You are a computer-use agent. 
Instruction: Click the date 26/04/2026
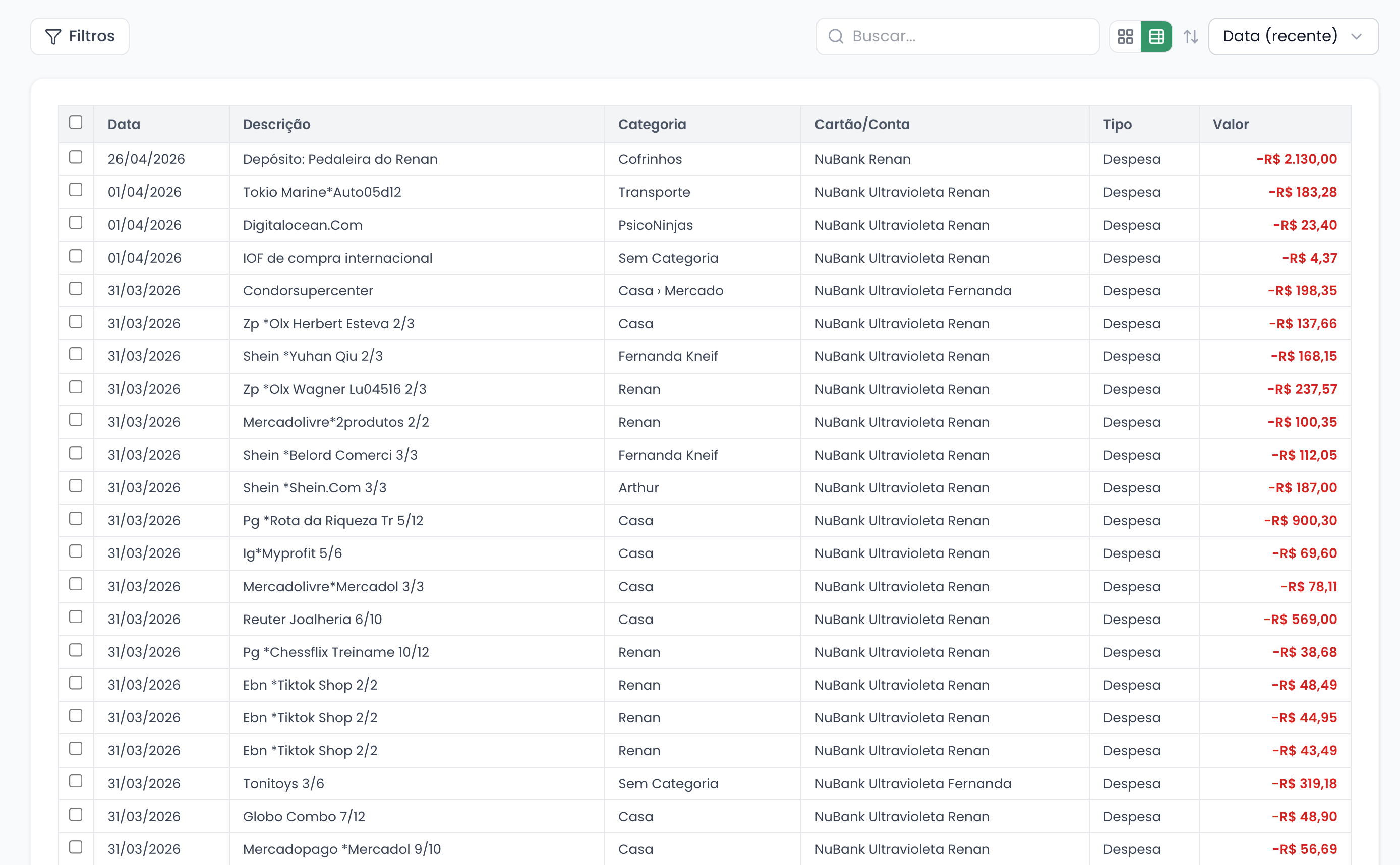click(146, 159)
